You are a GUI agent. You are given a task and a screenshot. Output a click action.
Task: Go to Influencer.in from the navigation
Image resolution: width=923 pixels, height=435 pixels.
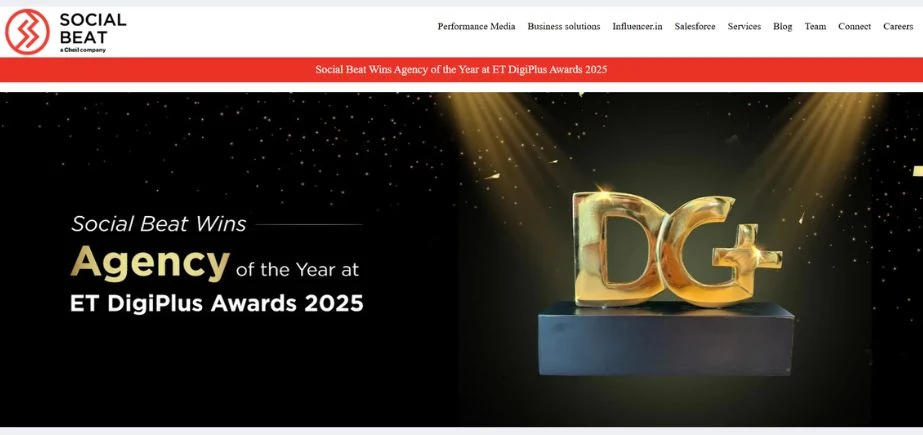pos(637,26)
